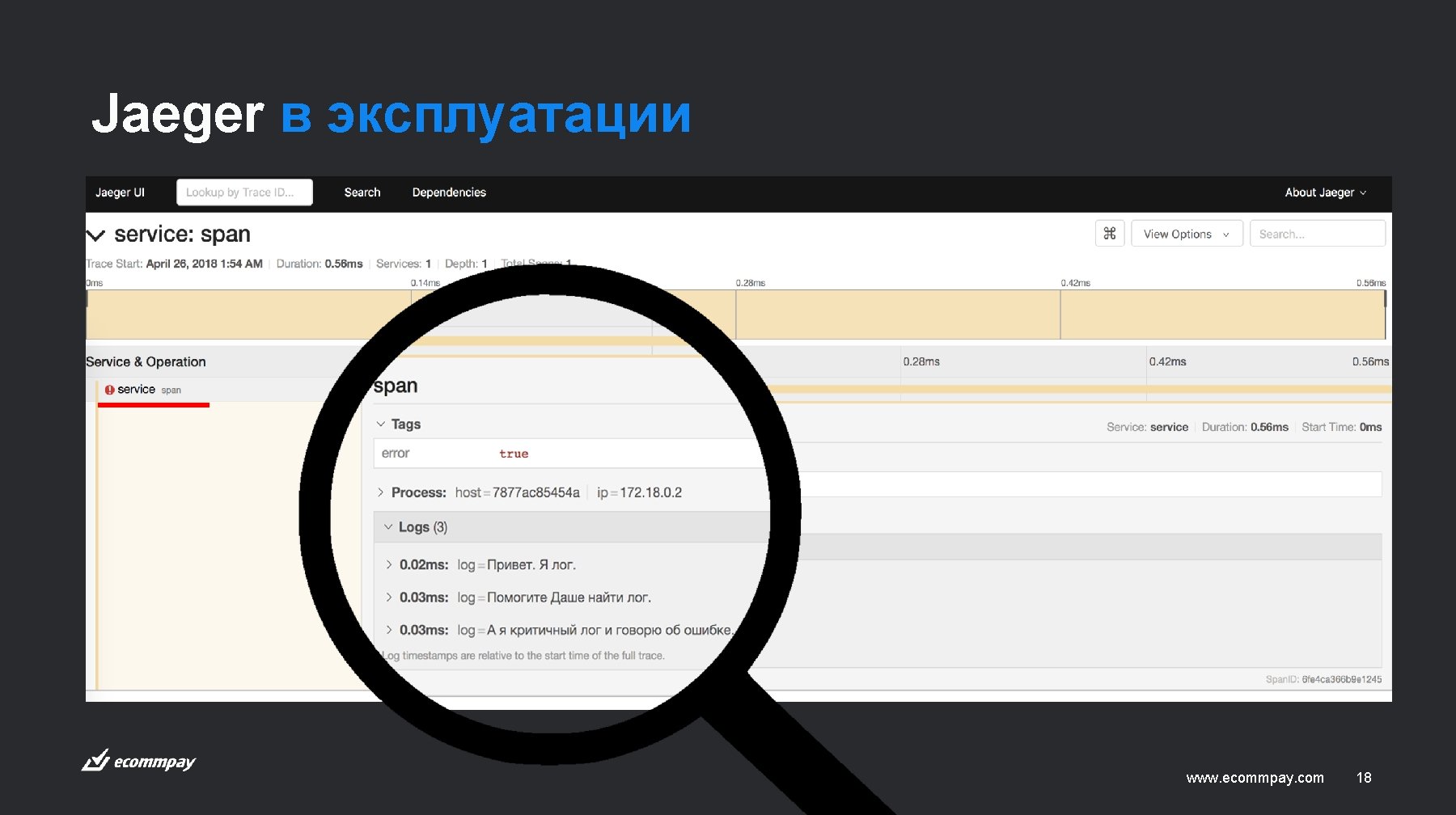Click the red error icon beside service
This screenshot has height=815, width=1456.
click(x=109, y=390)
